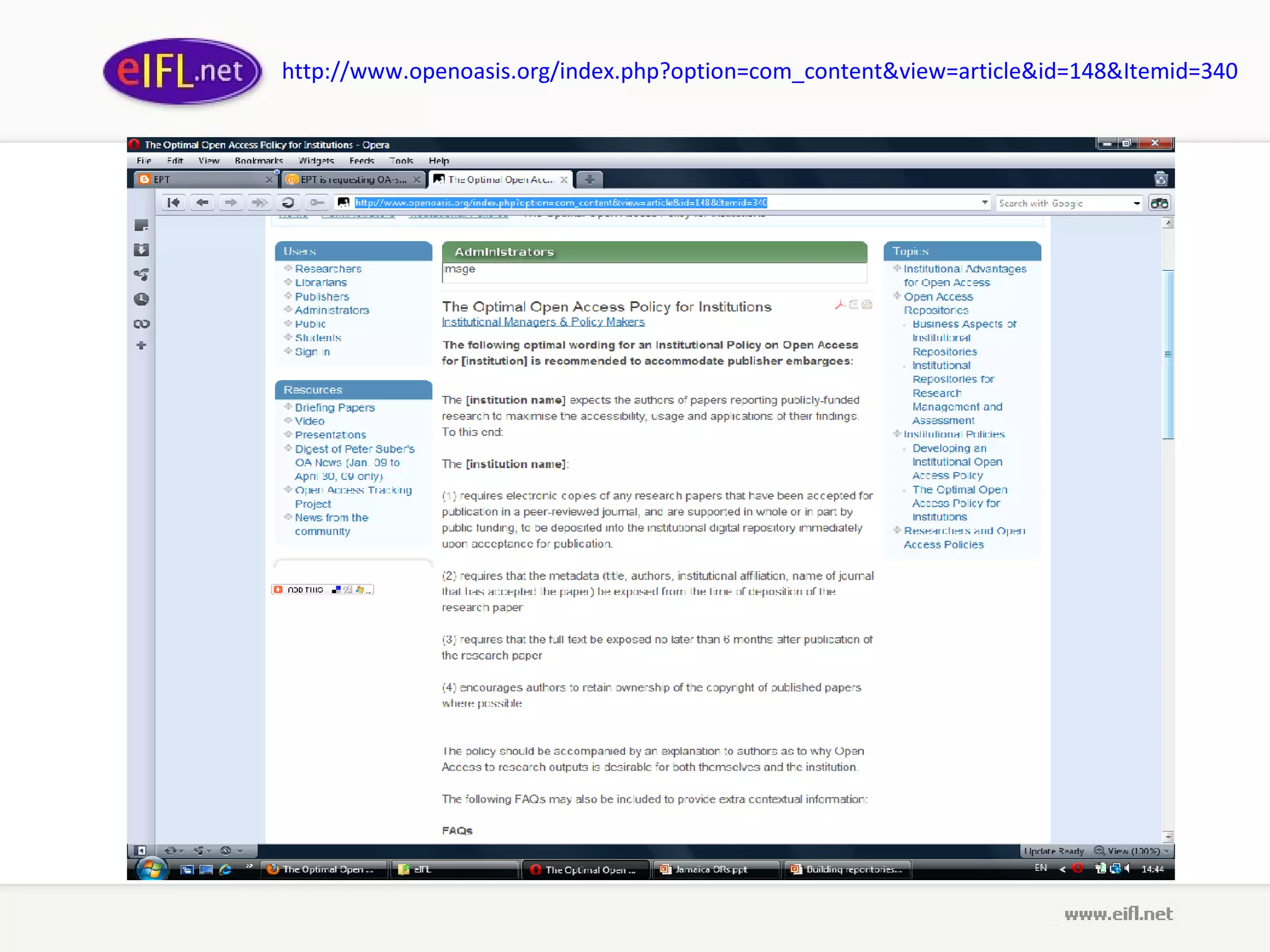Open the Downloads panel in sidebar
Image resolution: width=1270 pixels, height=952 pixels.
point(141,250)
